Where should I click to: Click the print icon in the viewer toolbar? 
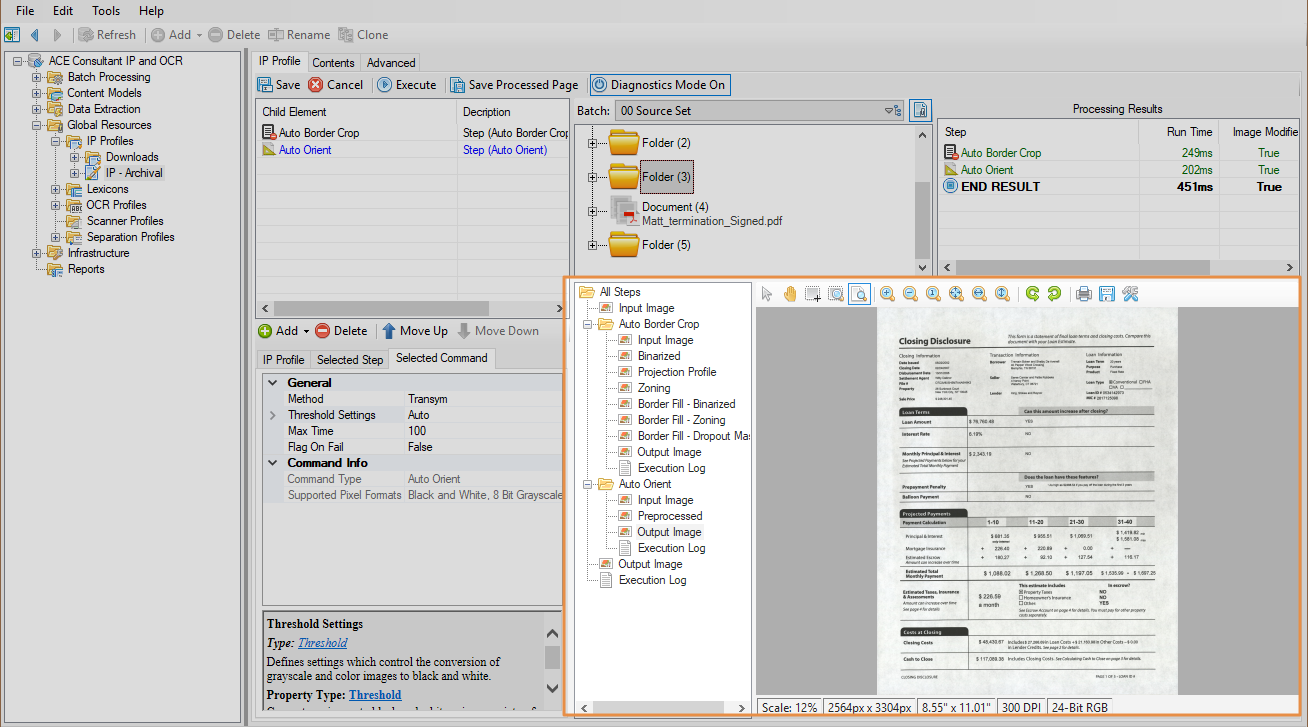pos(1083,294)
